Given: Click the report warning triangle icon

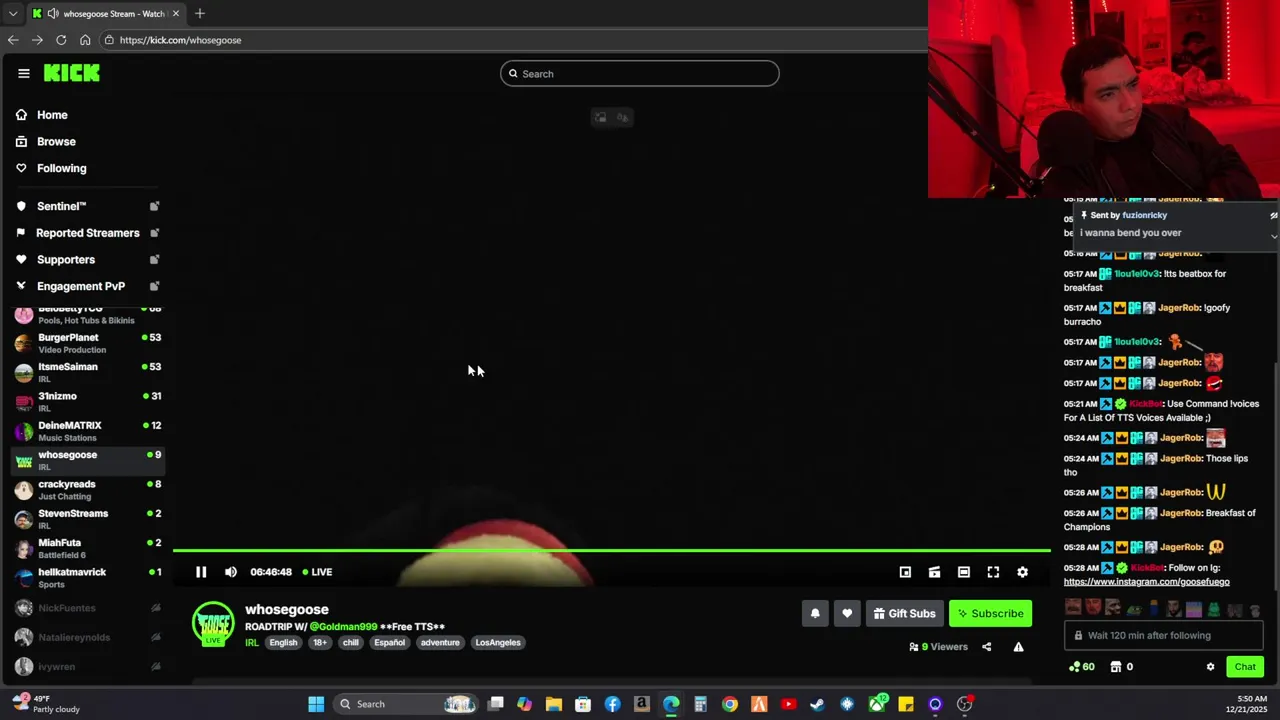Looking at the screenshot, I should click(1018, 647).
